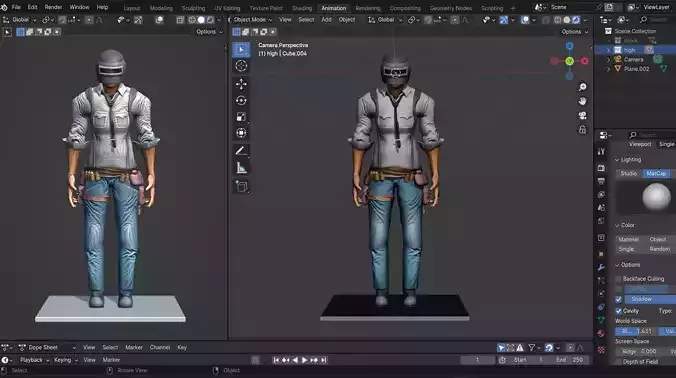676x378 pixels.
Task: Select Plane.002 in the outliner
Action: (636, 69)
